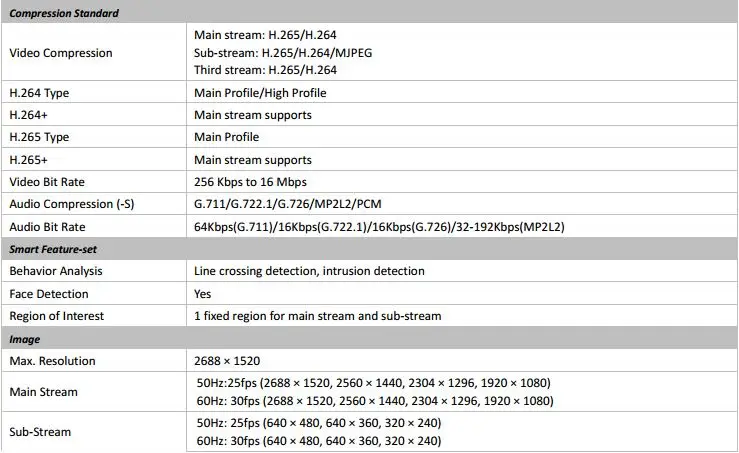Click the H.264+ row label
This screenshot has height=453, width=739.
[28, 115]
